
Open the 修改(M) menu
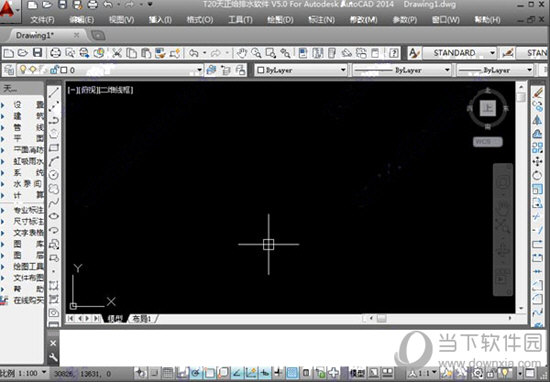click(x=363, y=20)
